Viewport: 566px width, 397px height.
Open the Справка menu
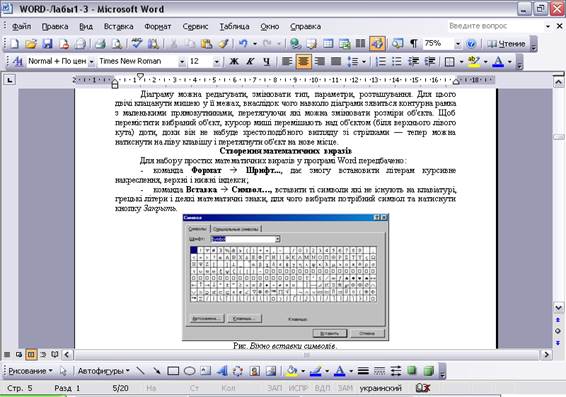pos(305,26)
